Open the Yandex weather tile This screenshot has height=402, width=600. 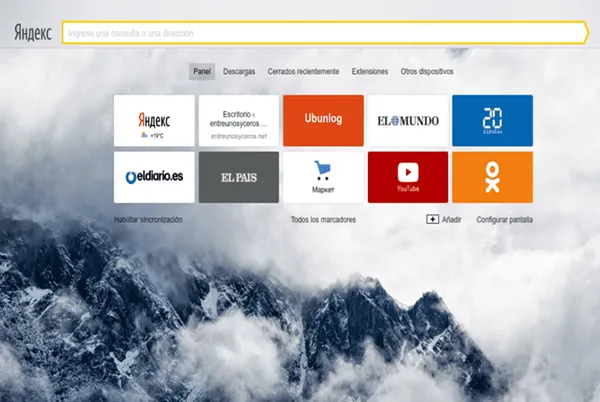[x=154, y=120]
